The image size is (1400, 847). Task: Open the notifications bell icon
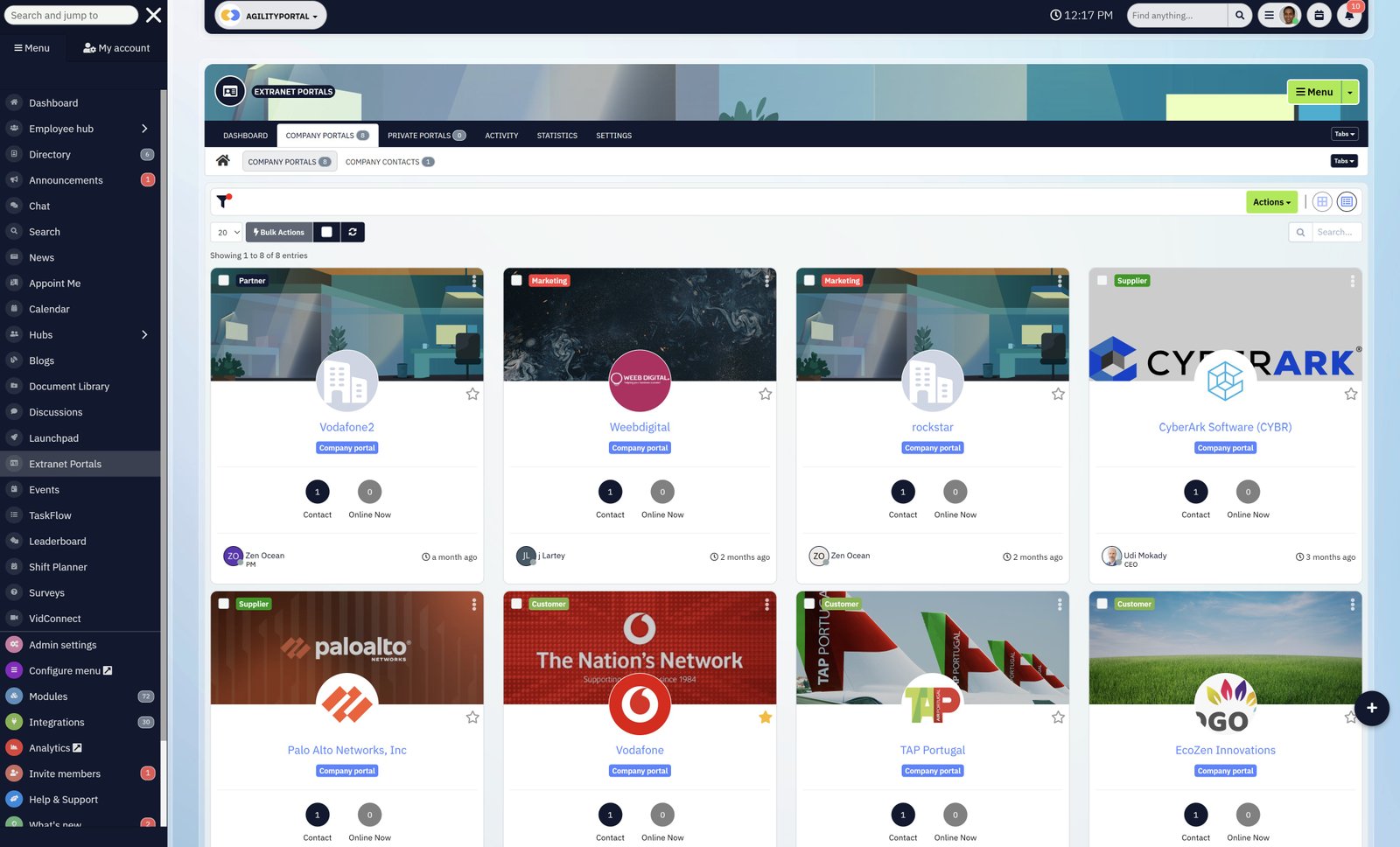pos(1349,16)
